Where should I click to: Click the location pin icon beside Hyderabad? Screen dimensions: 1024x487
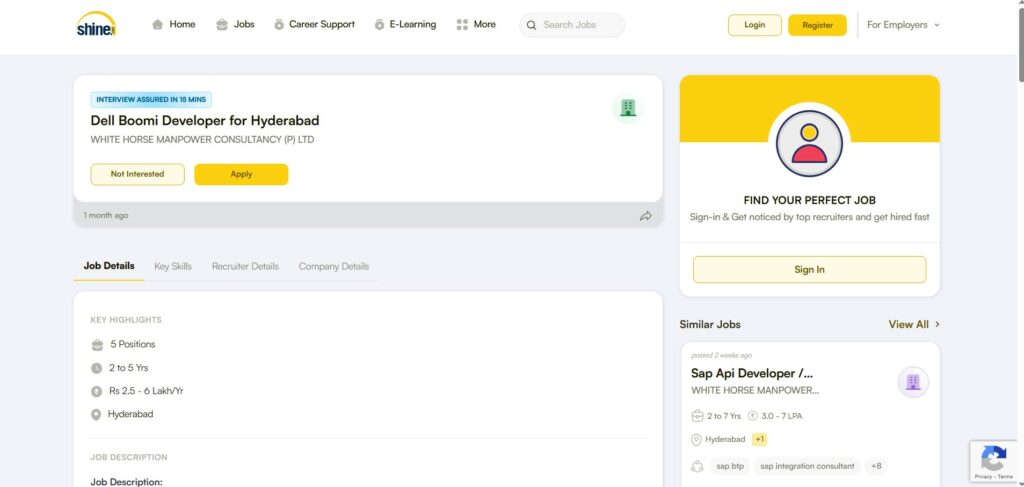point(96,414)
